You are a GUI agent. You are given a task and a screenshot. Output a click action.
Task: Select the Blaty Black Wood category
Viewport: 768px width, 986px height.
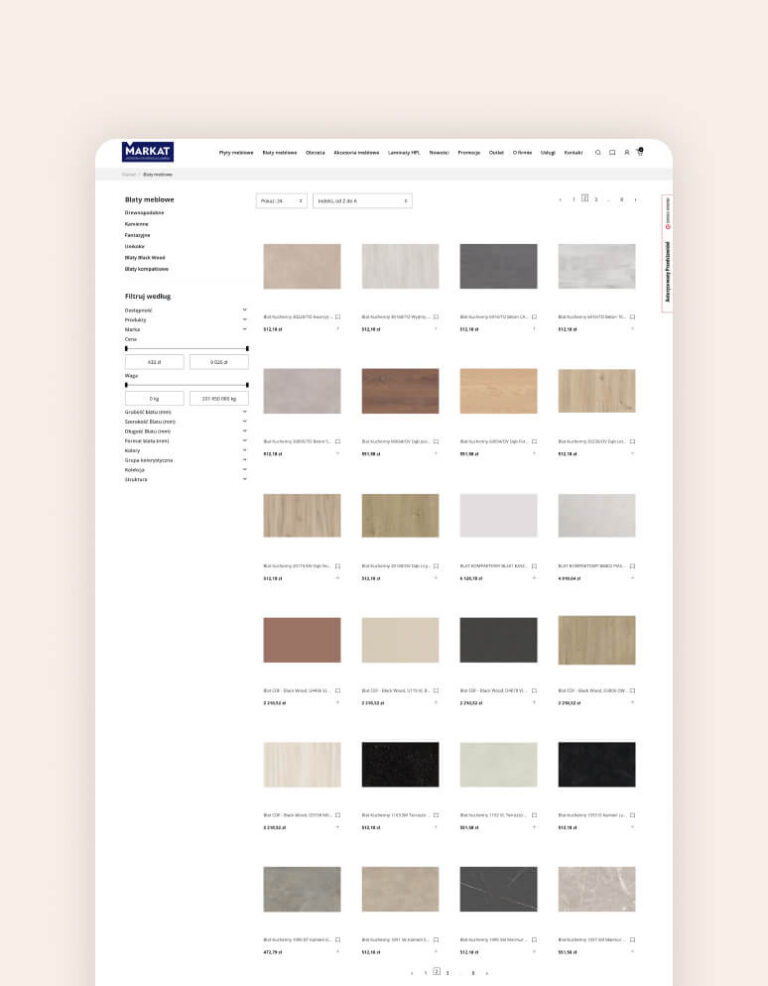[x=145, y=258]
